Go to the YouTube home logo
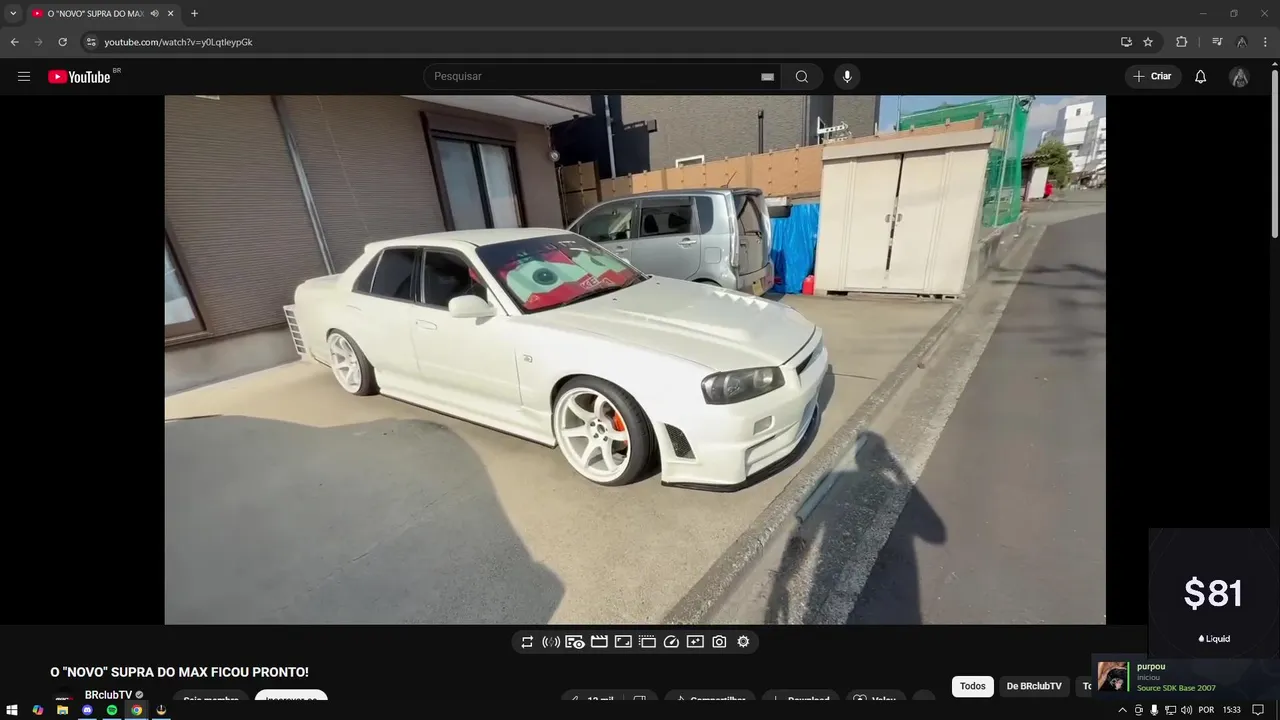This screenshot has height=720, width=1280. pos(80,76)
